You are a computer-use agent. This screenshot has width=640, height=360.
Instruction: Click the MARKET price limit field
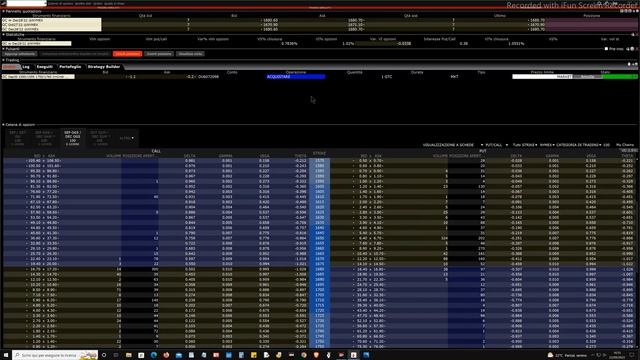[542, 77]
